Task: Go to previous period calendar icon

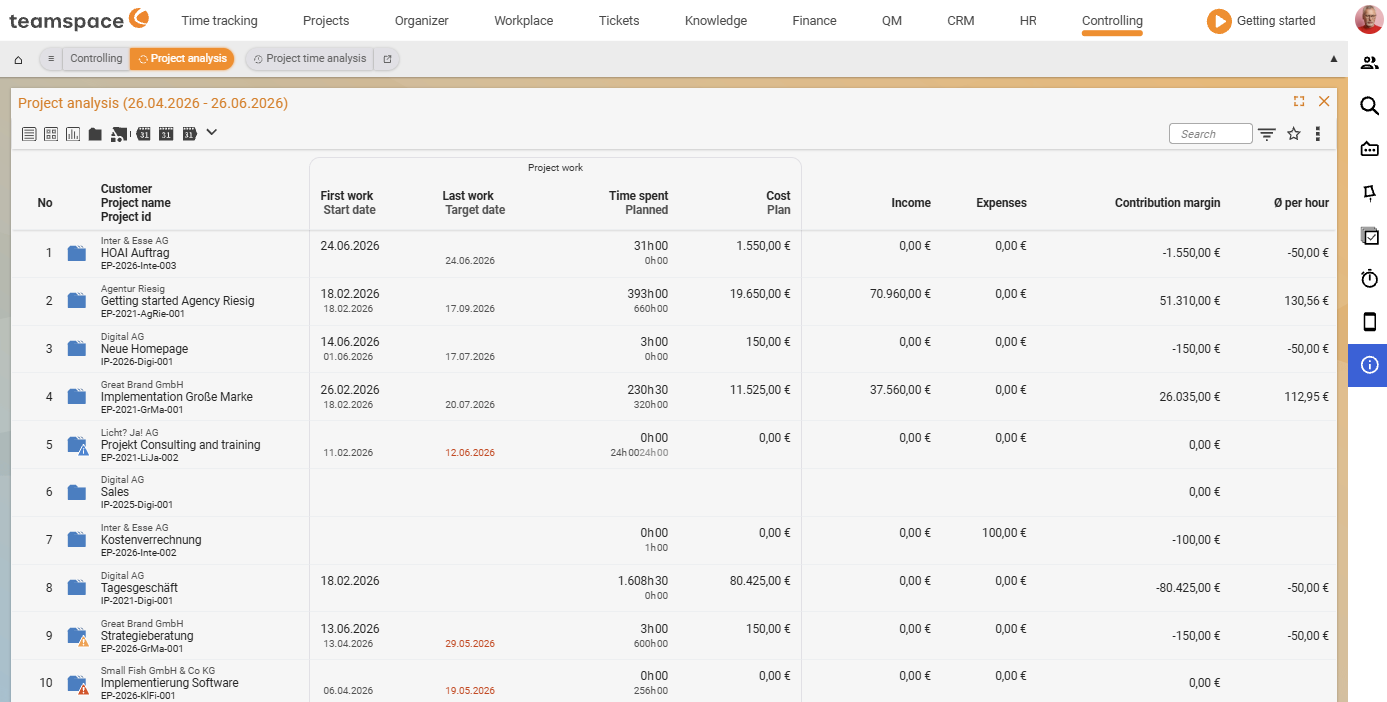Action: tap(144, 134)
